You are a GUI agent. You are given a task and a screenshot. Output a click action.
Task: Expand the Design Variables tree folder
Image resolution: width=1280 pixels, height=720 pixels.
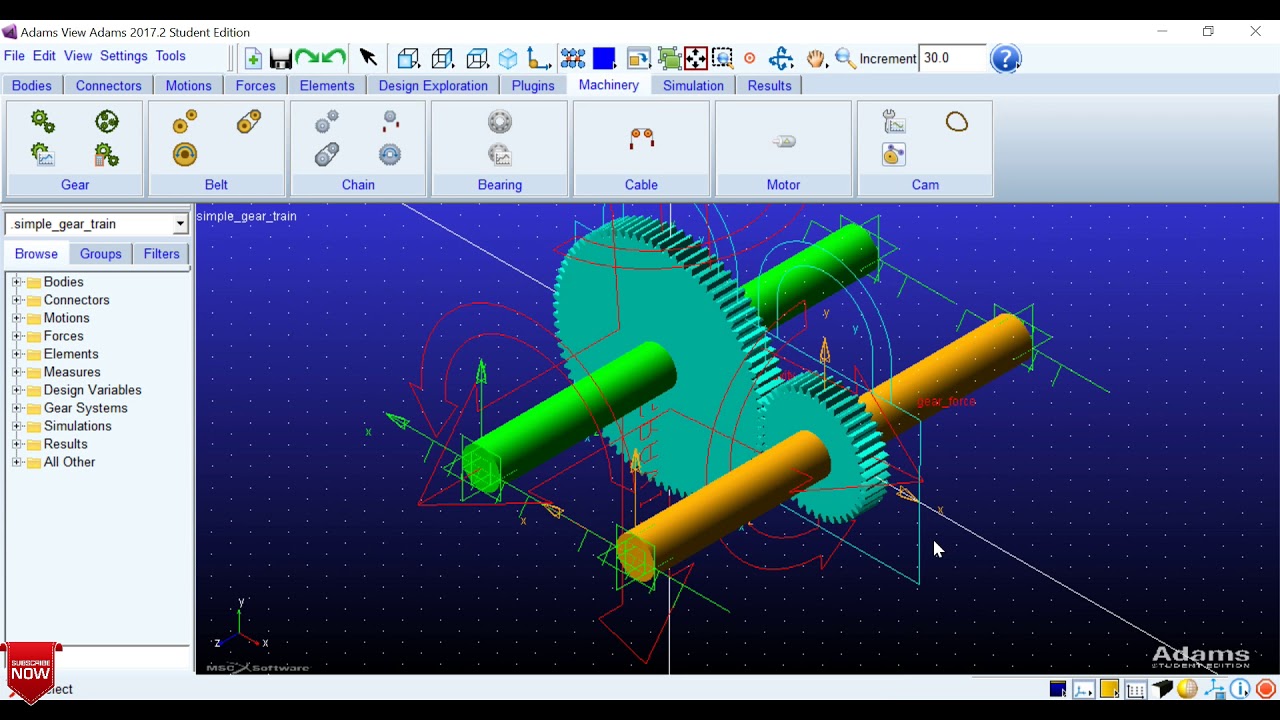point(16,390)
